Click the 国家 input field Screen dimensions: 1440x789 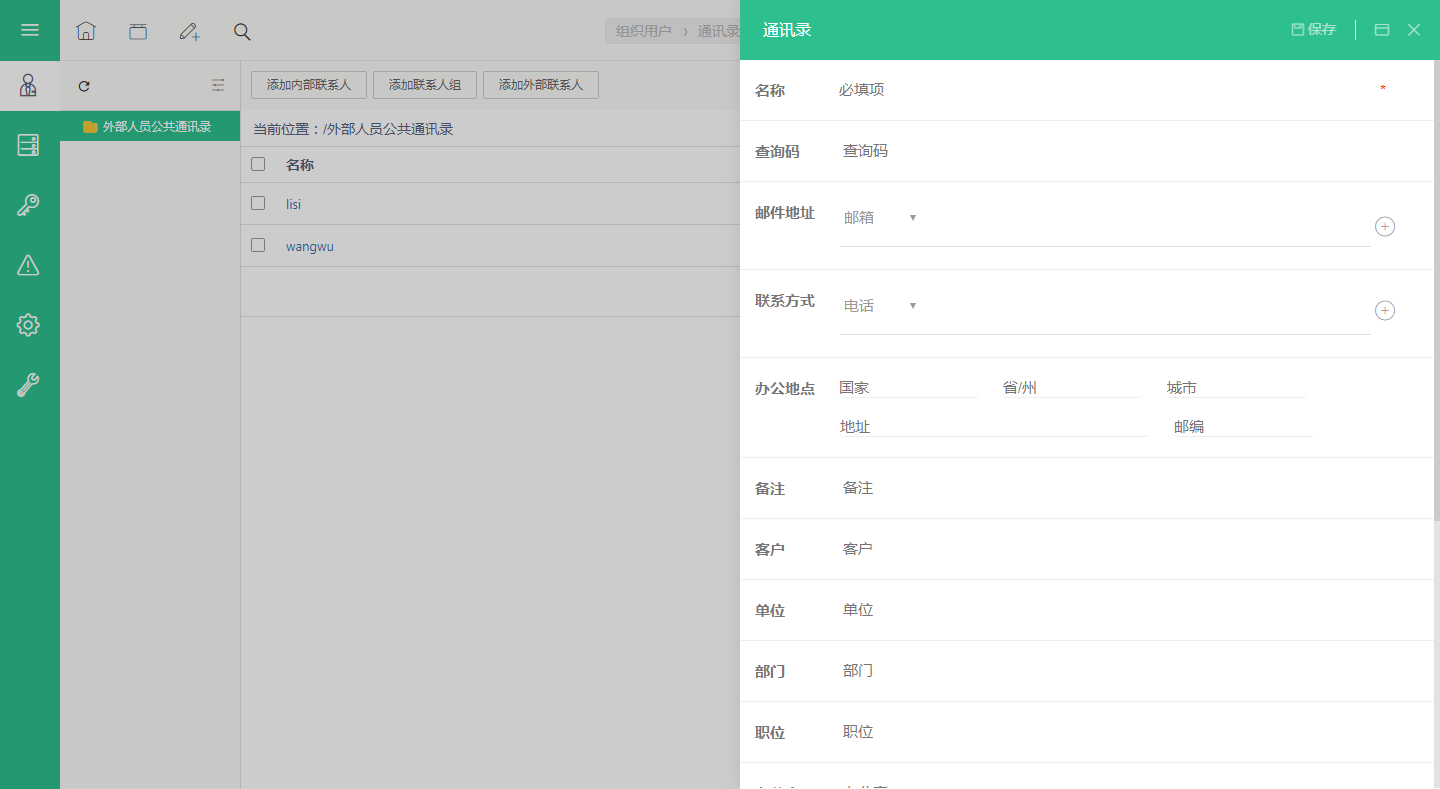(x=908, y=387)
